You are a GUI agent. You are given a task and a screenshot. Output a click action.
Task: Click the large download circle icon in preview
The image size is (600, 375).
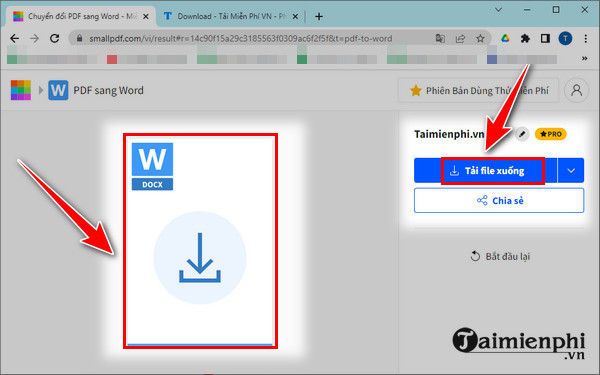pyautogui.click(x=200, y=258)
